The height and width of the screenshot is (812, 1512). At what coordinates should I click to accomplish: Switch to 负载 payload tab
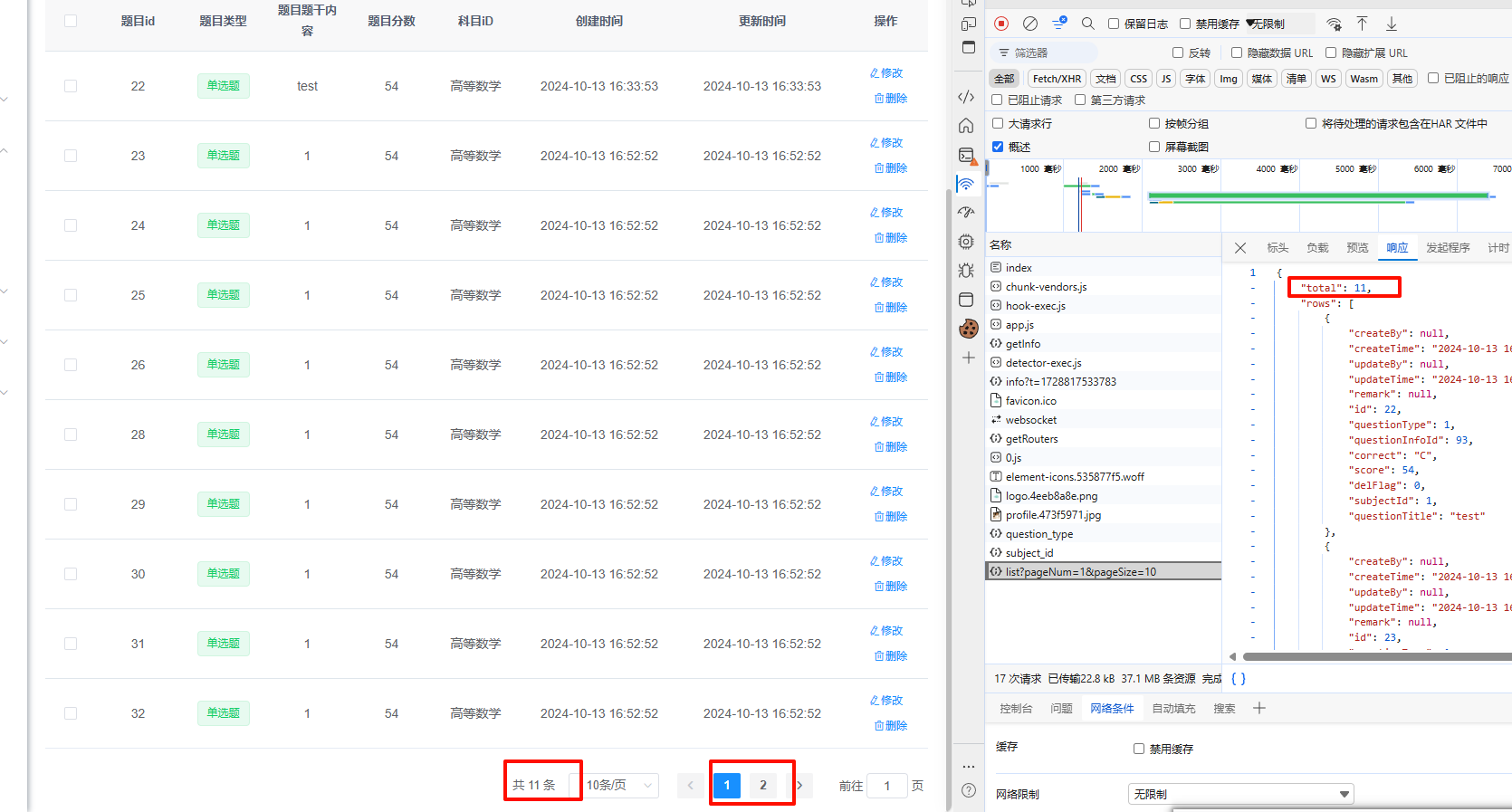(x=1317, y=248)
